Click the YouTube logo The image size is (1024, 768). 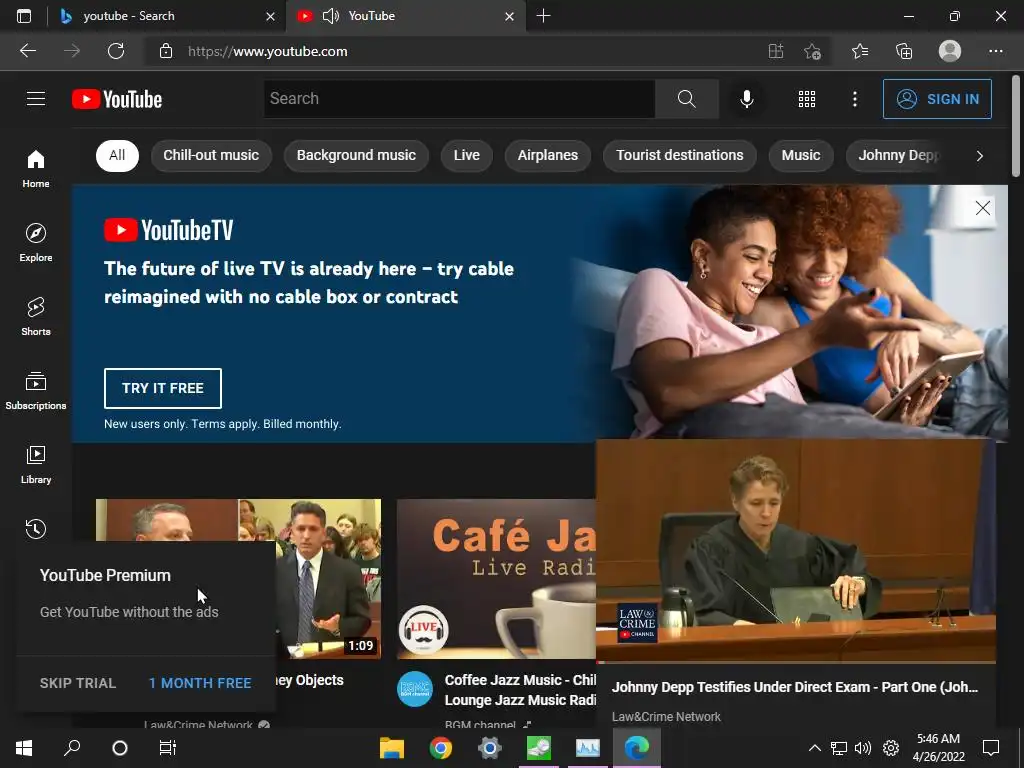tap(117, 99)
